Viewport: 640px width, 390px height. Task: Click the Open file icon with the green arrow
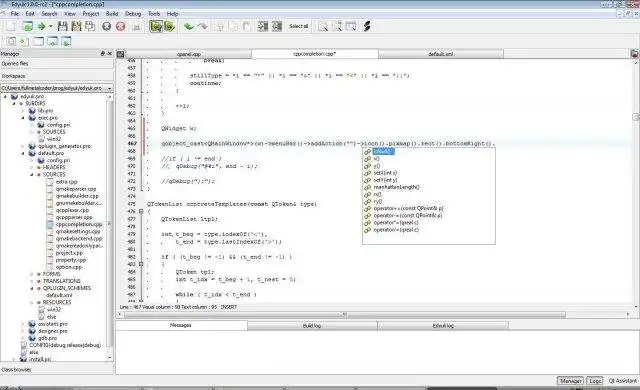pyautogui.click(x=27, y=27)
